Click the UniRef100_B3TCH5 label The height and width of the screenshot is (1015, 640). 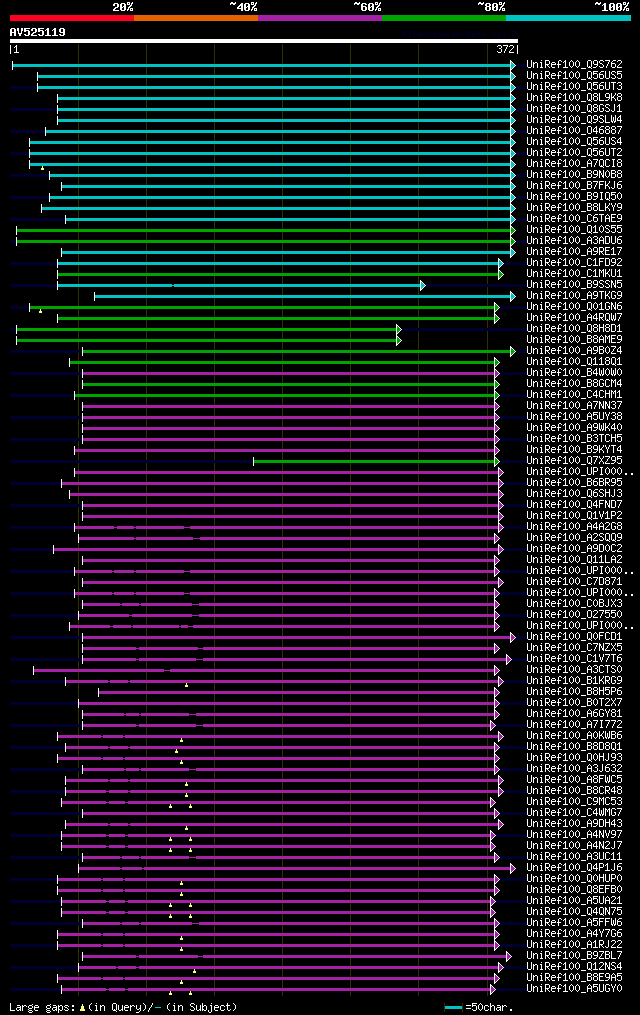click(575, 439)
